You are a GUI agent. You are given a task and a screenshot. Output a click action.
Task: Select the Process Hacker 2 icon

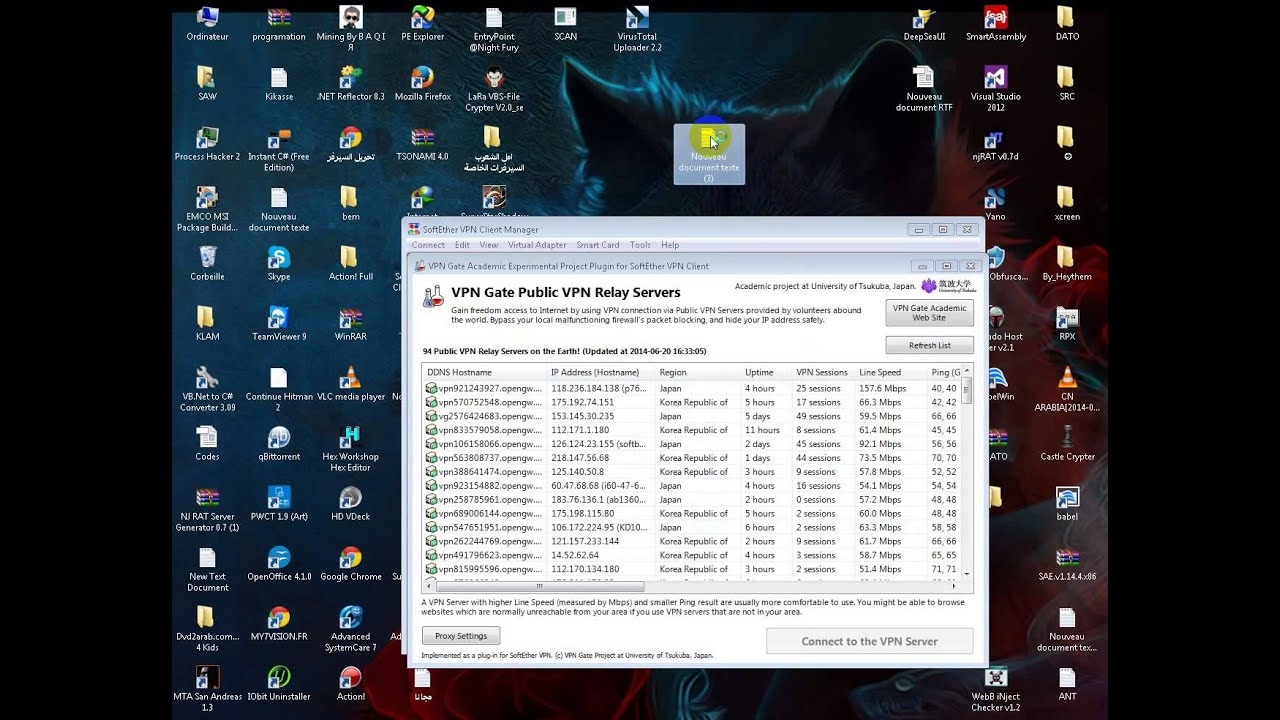(207, 144)
